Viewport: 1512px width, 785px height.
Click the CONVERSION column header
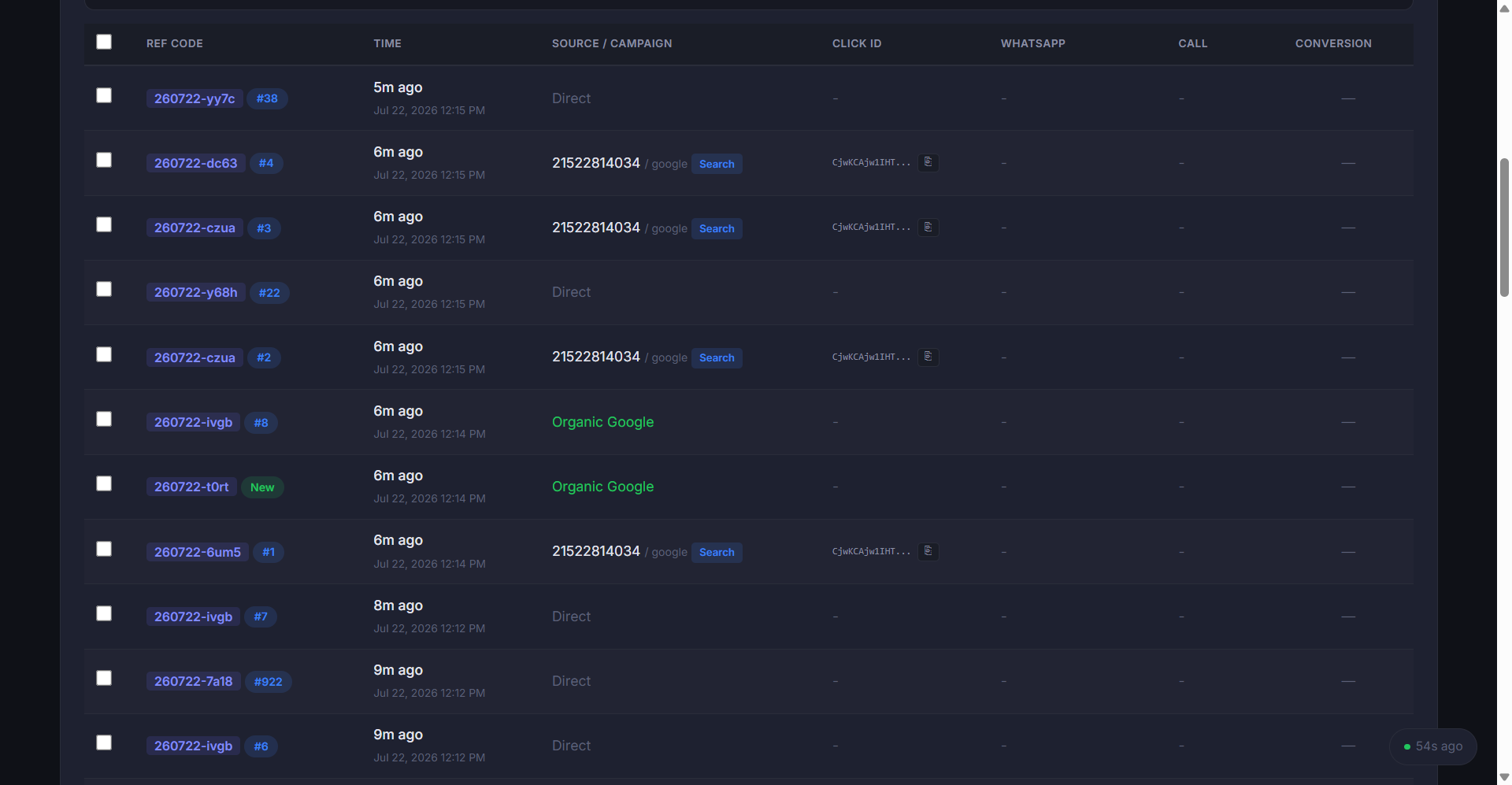pos(1333,43)
